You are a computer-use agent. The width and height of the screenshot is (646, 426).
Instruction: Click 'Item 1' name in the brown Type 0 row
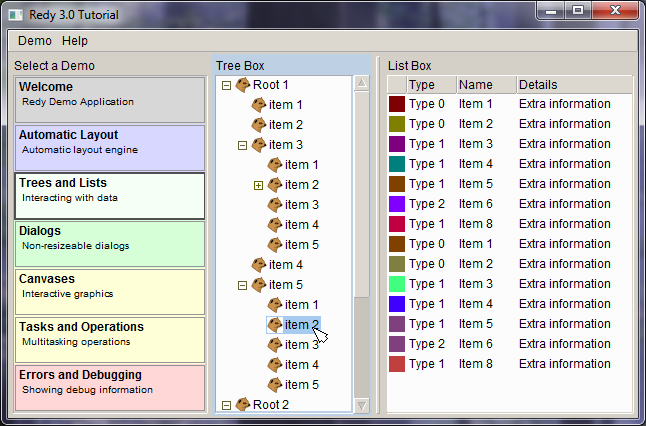point(476,244)
